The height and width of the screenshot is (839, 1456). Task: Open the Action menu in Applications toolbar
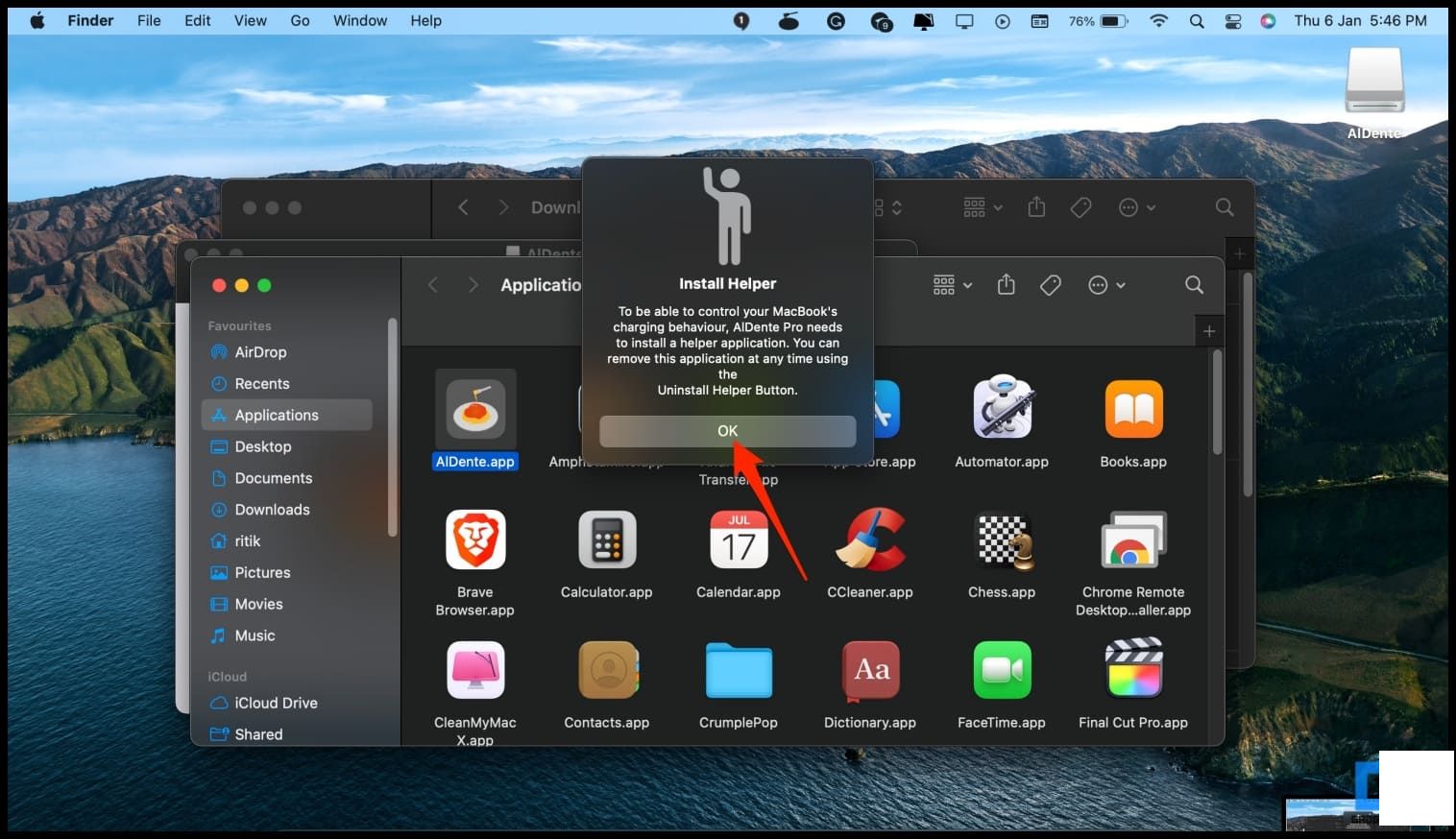(1106, 285)
